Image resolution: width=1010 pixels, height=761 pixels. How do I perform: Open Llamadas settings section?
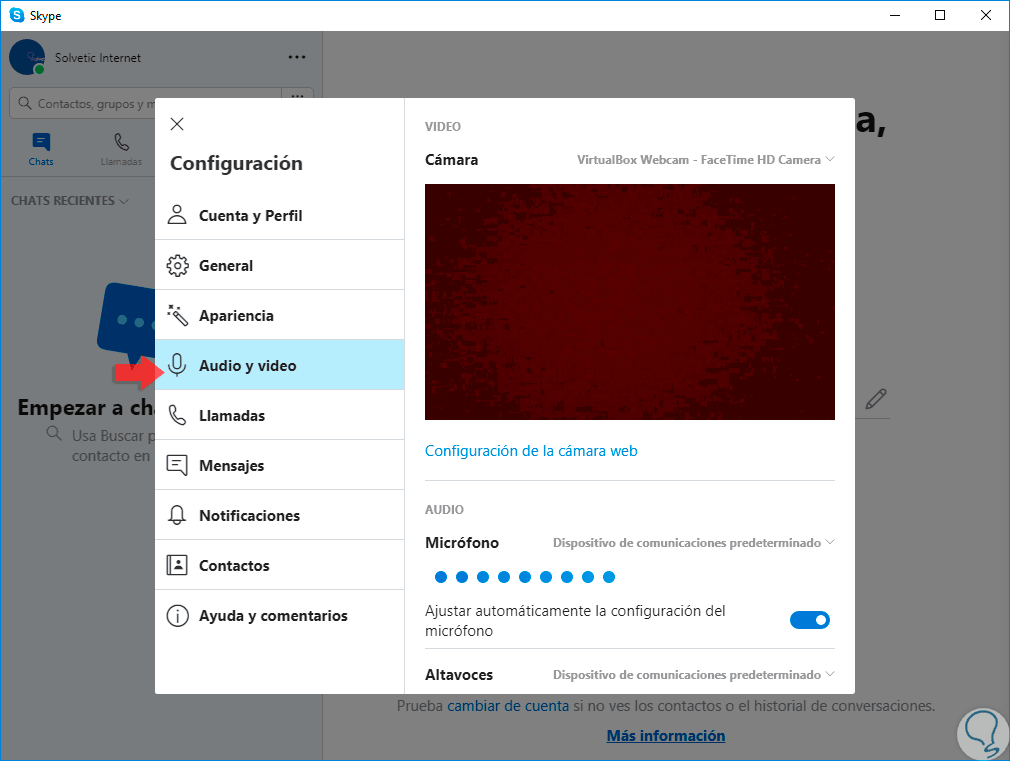(280, 415)
